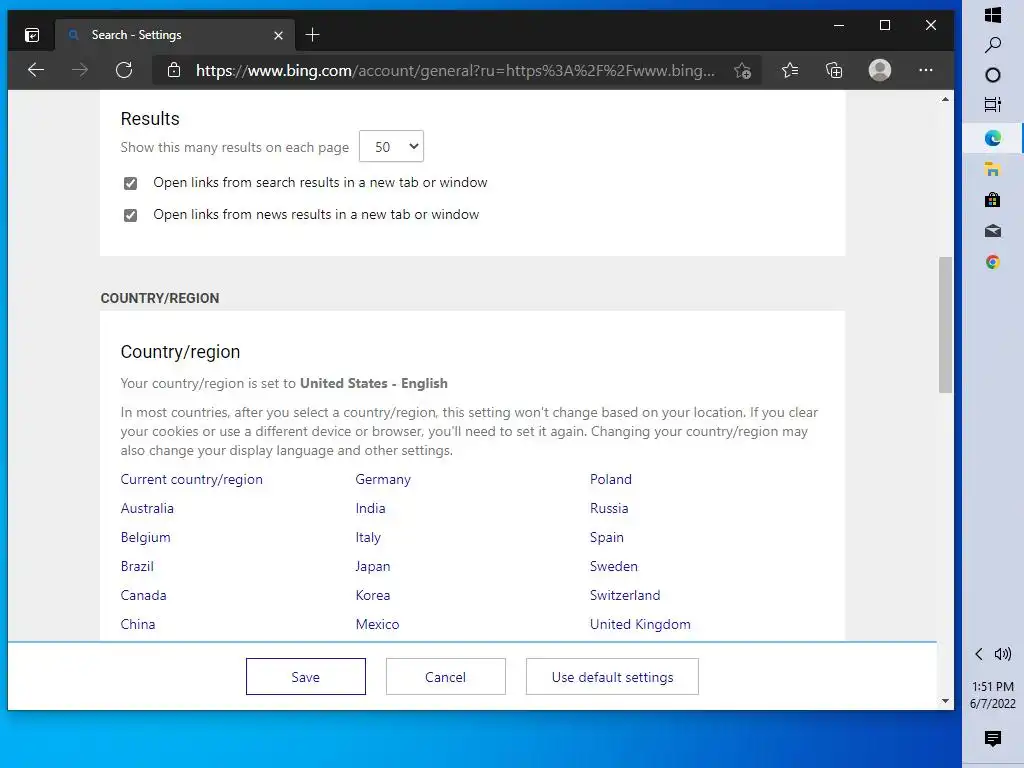Click scrollbar down arrow
The width and height of the screenshot is (1024, 768).
tap(945, 701)
